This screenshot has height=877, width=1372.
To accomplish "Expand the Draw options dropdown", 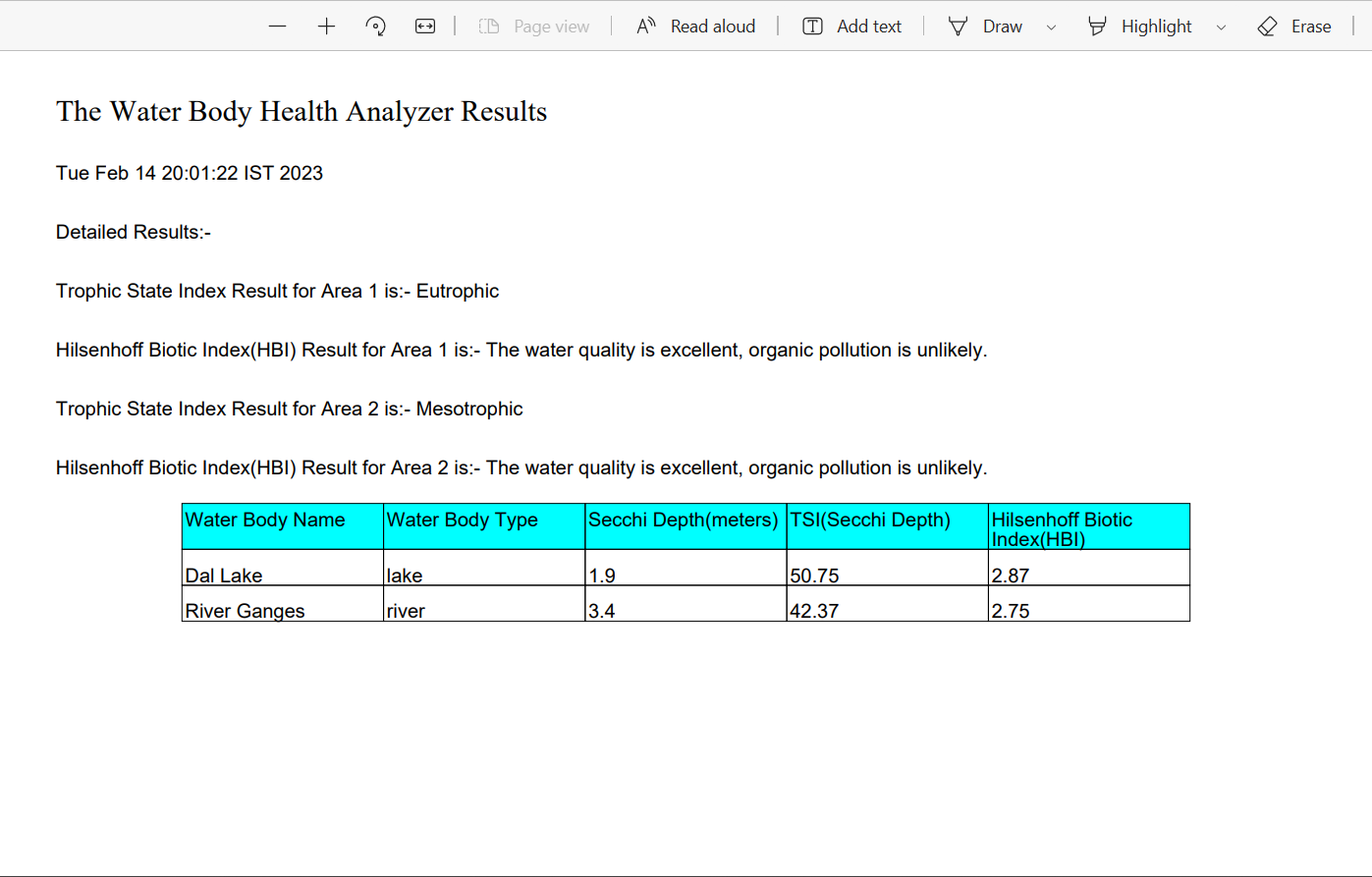I will [1051, 27].
